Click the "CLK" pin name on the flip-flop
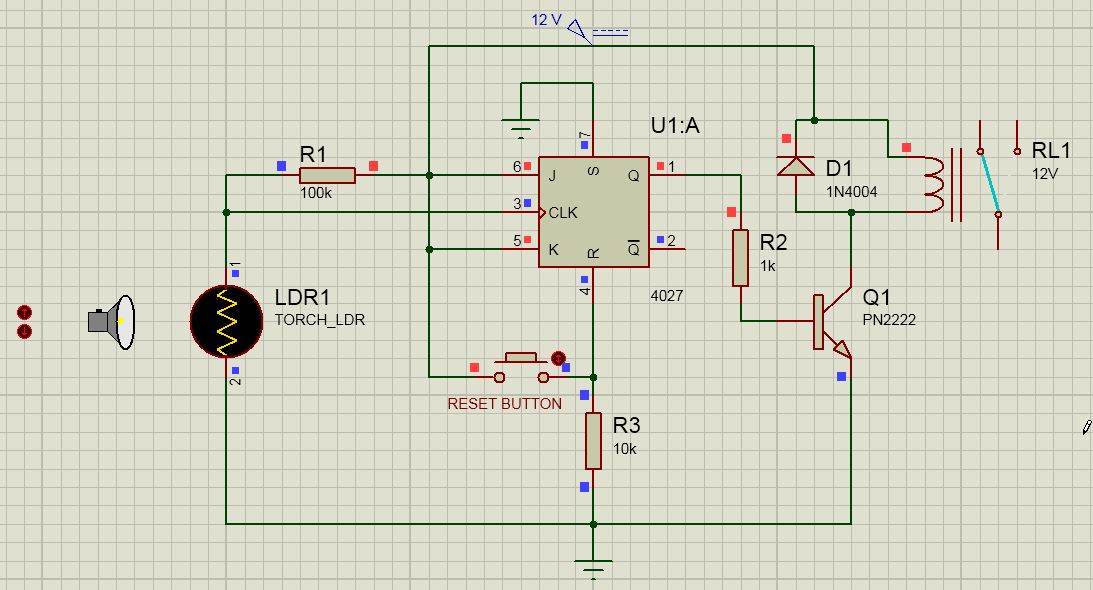Screen dimensions: 1093x590 click(x=563, y=213)
